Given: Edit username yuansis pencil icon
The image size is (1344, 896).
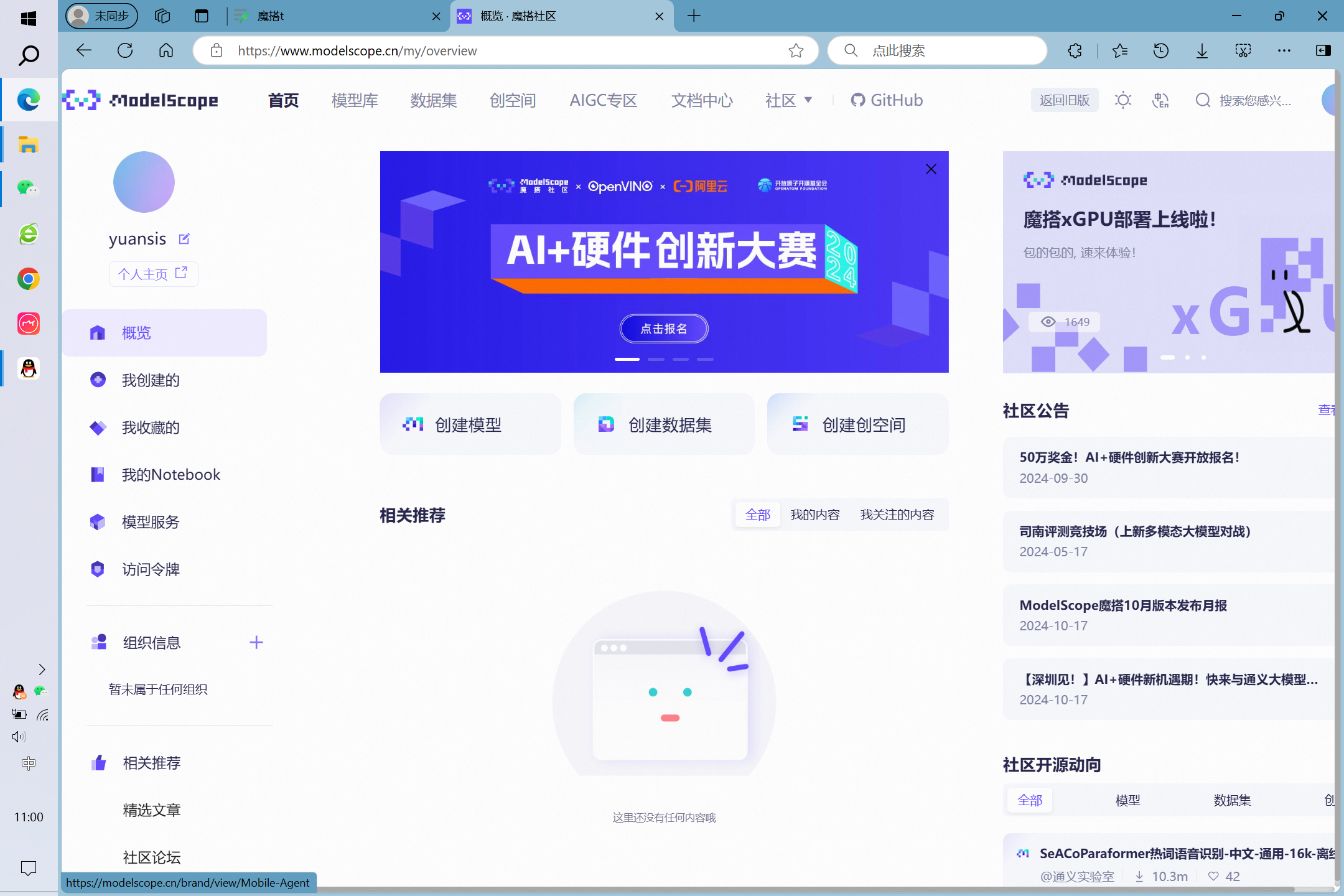Looking at the screenshot, I should 184,239.
